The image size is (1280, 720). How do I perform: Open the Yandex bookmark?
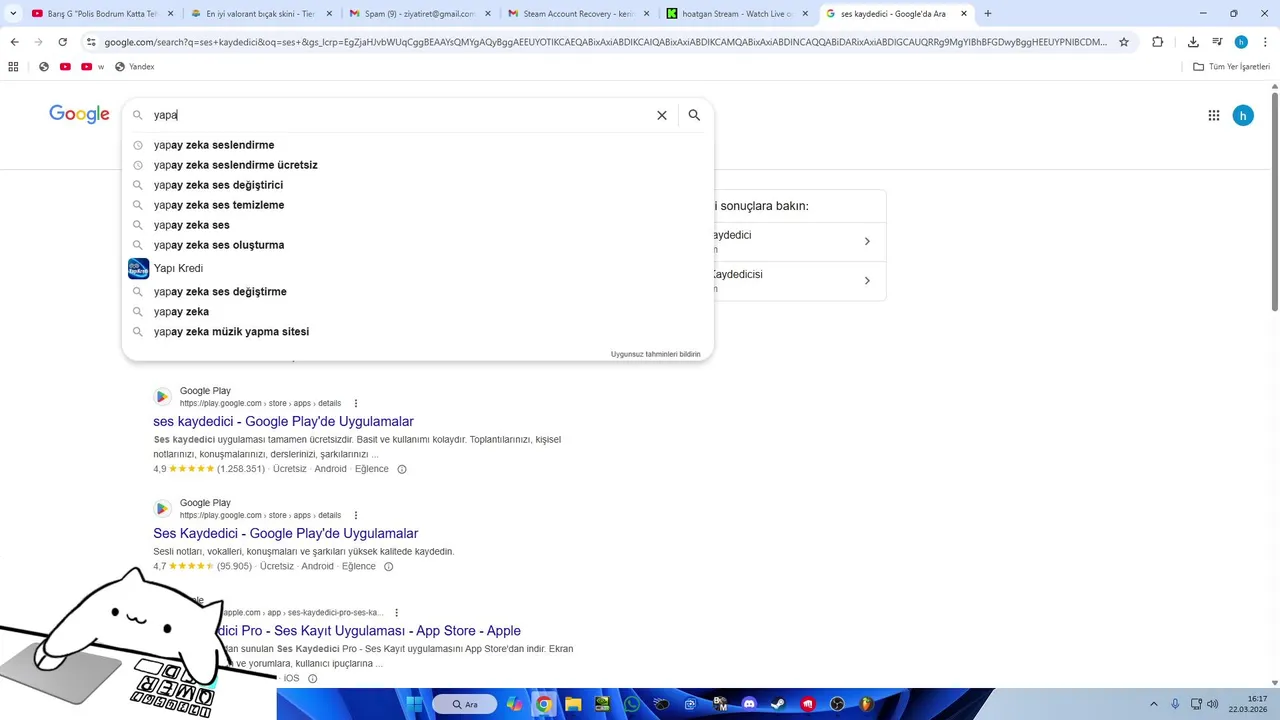[x=134, y=66]
